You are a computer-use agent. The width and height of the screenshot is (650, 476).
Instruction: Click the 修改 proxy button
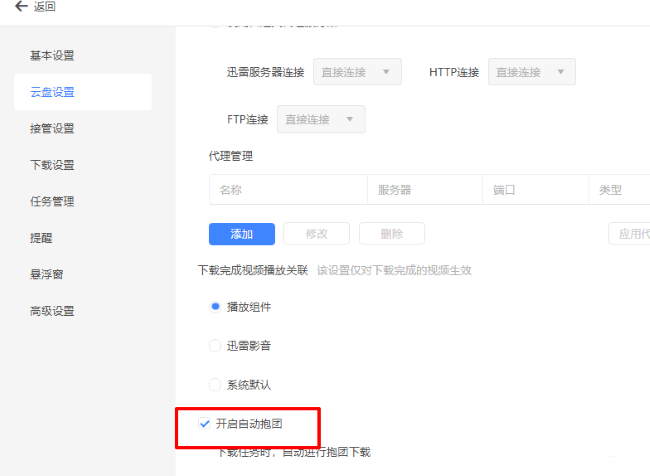coord(316,234)
